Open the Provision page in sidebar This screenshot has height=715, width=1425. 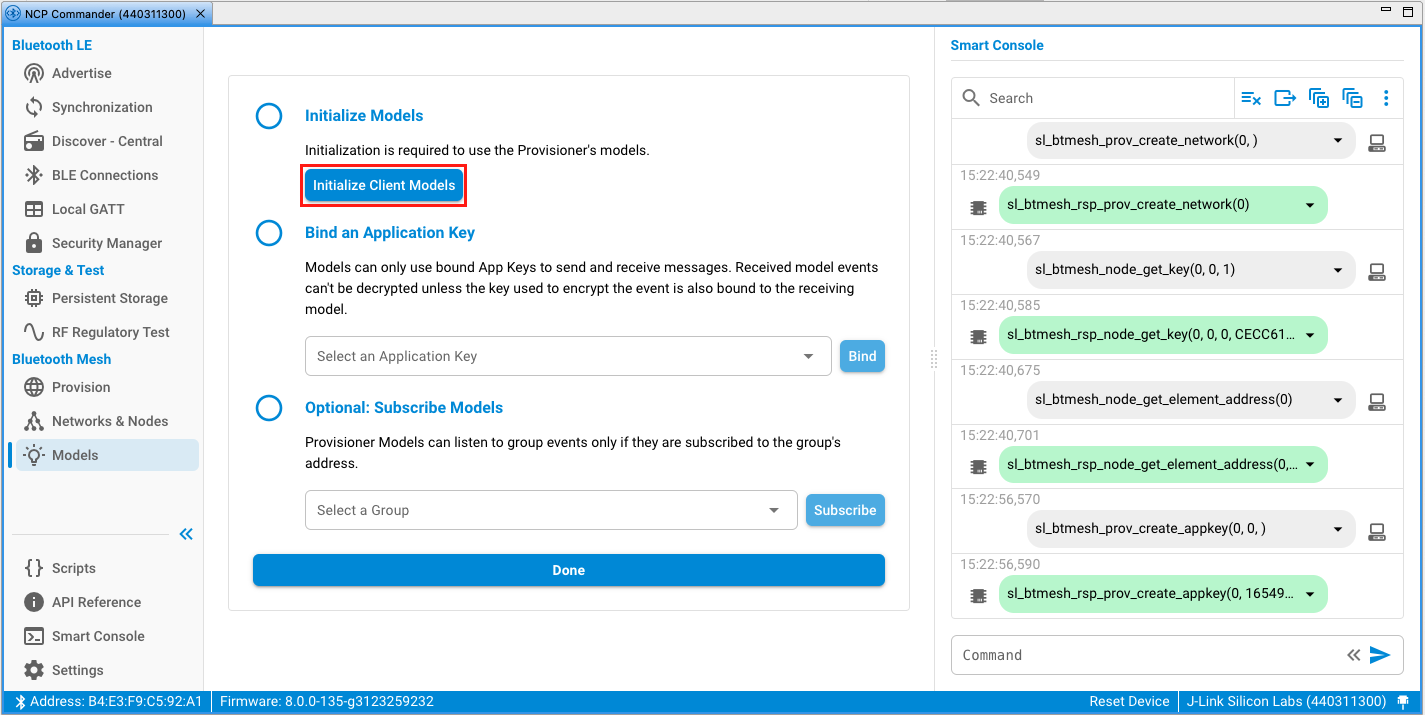pos(81,387)
